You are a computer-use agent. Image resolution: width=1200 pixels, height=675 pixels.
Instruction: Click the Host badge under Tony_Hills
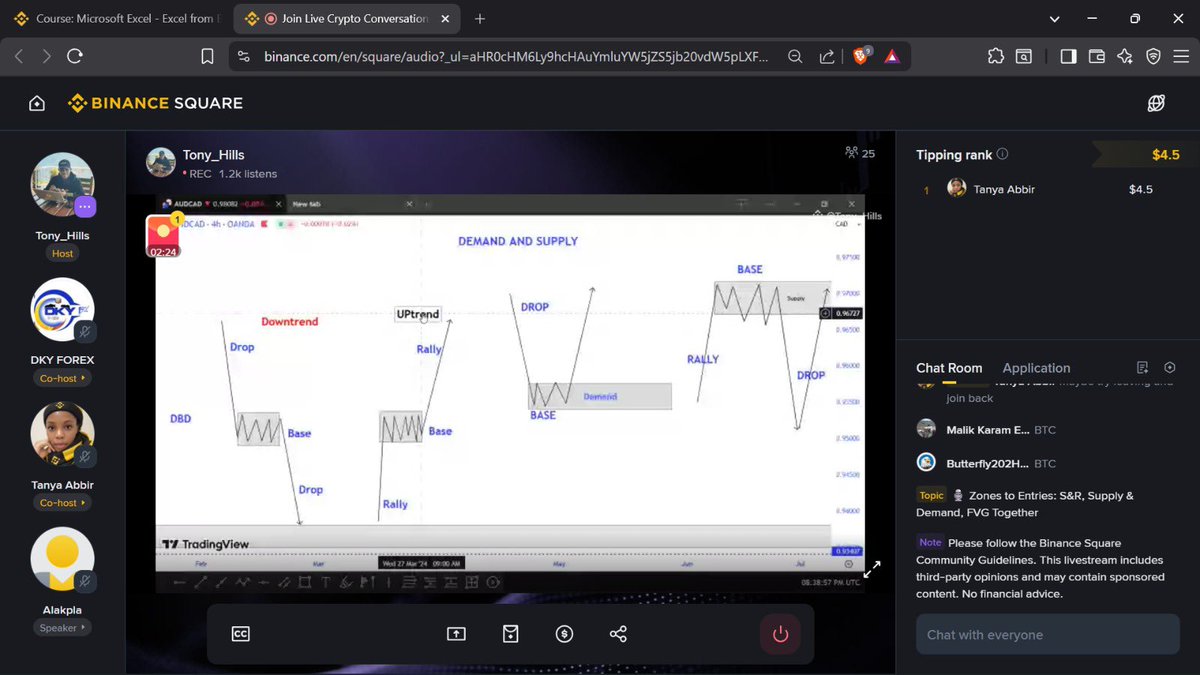(x=63, y=253)
